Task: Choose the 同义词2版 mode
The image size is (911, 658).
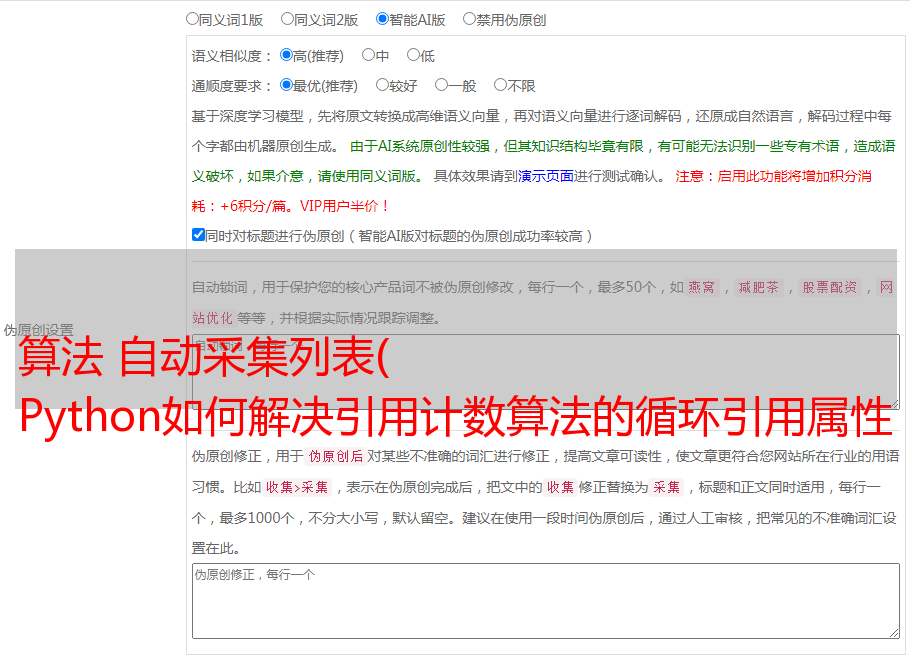Action: tap(287, 18)
